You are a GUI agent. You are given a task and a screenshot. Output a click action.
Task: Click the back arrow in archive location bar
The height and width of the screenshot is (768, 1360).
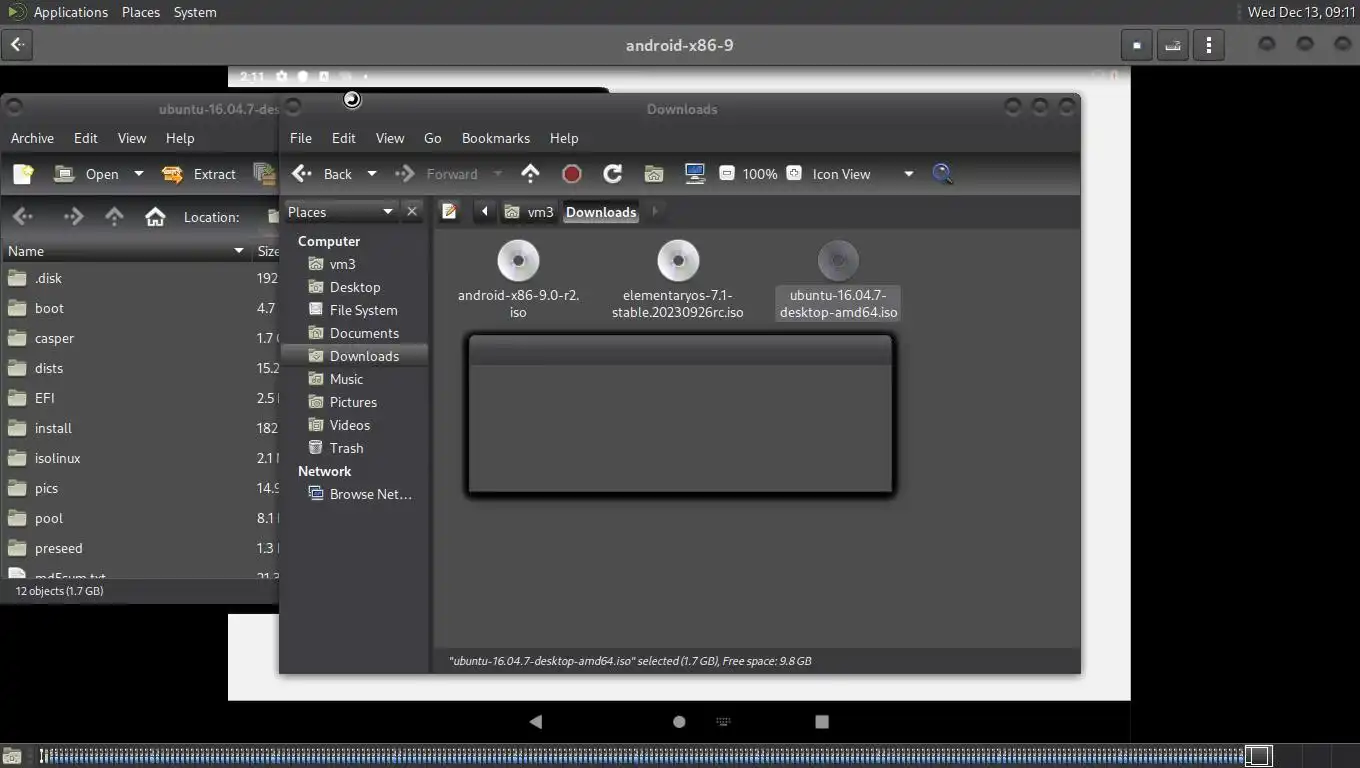coord(23,217)
